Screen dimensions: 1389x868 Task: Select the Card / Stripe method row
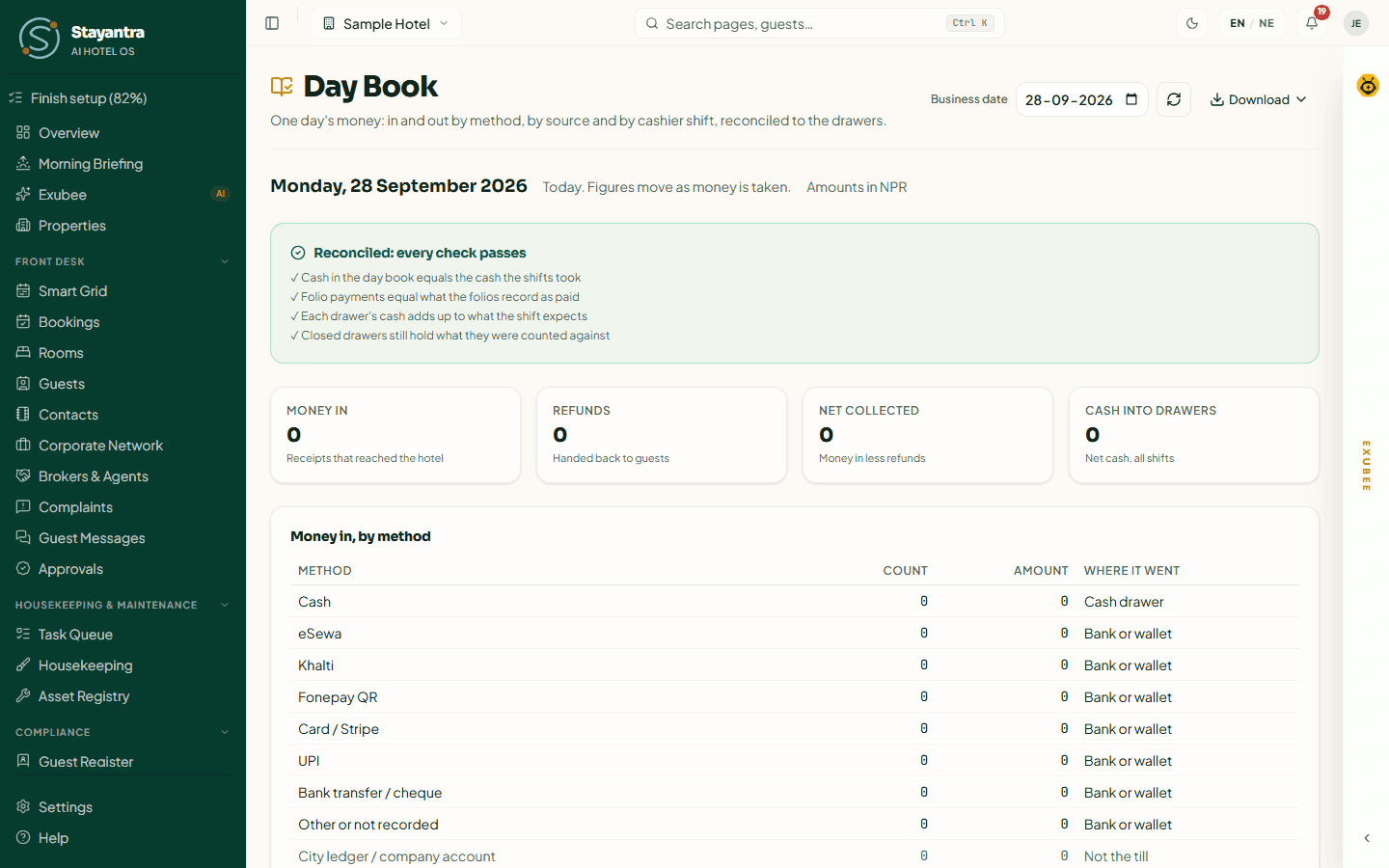tap(795, 729)
